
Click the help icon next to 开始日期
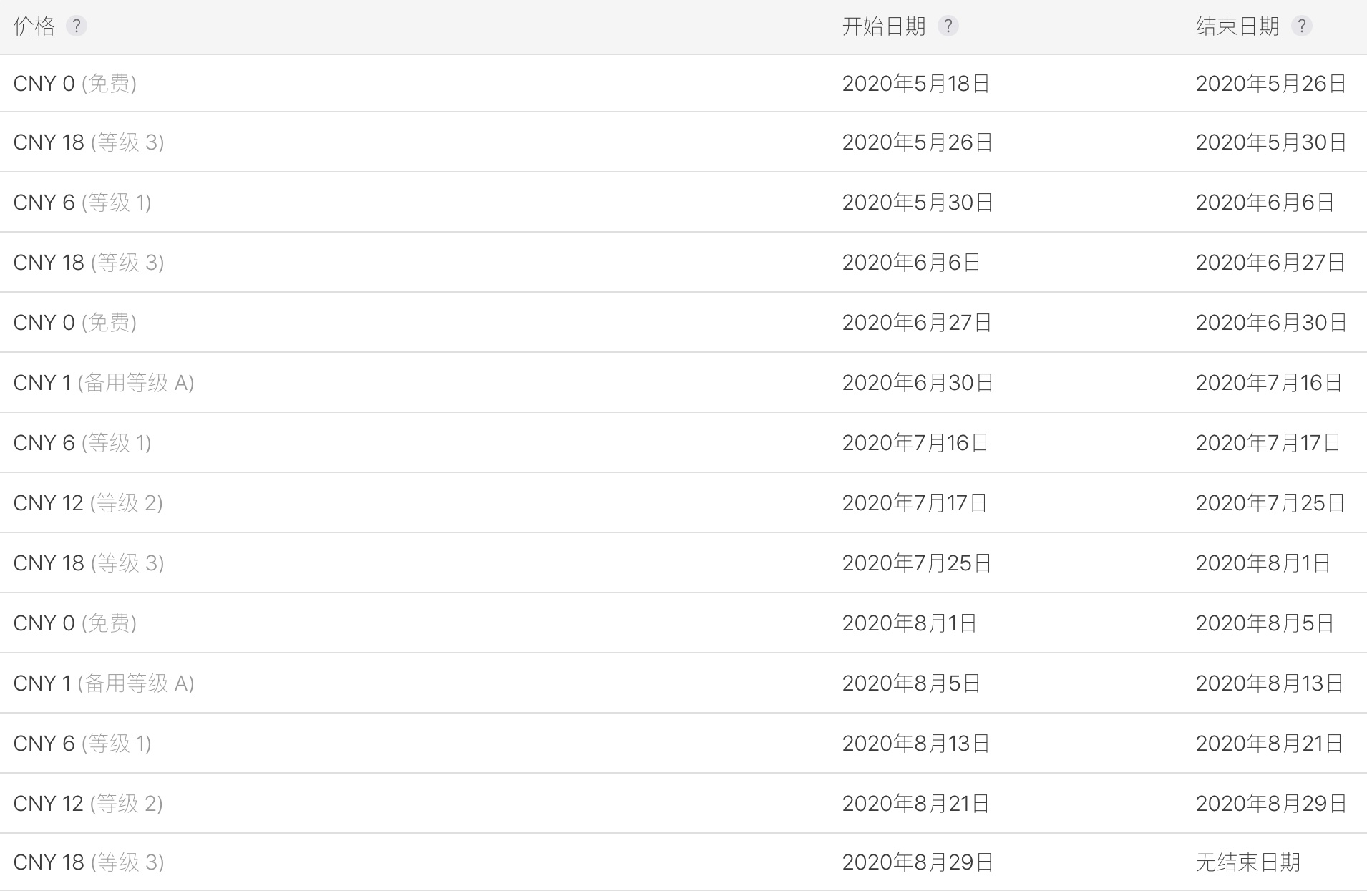(x=948, y=26)
